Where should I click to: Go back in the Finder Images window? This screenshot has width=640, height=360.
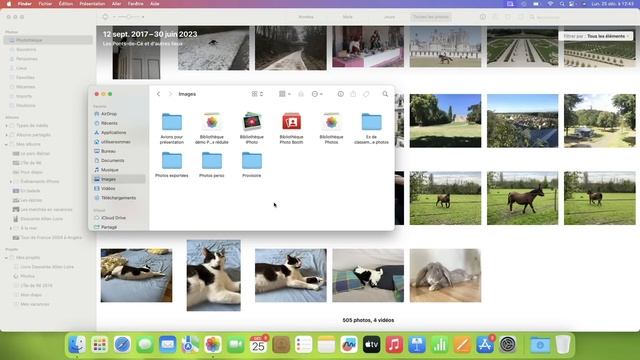158,94
